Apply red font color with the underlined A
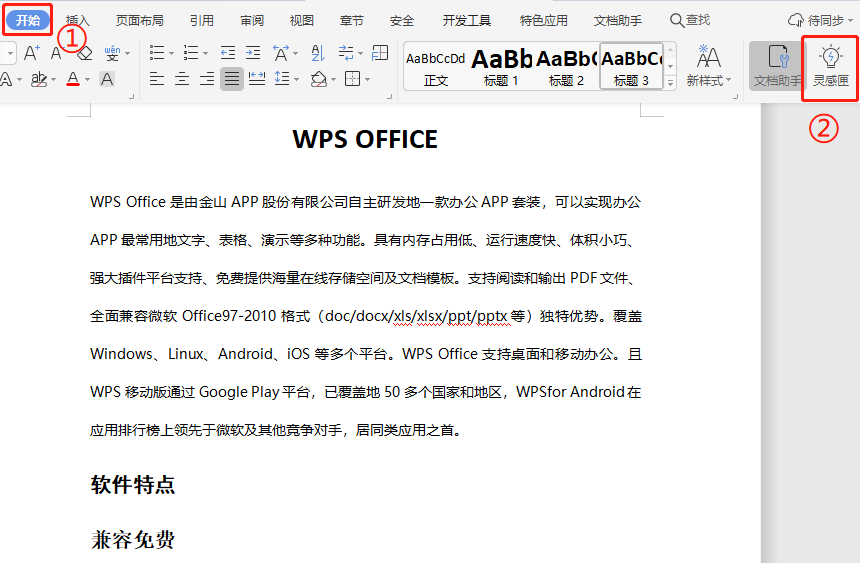 click(x=73, y=80)
